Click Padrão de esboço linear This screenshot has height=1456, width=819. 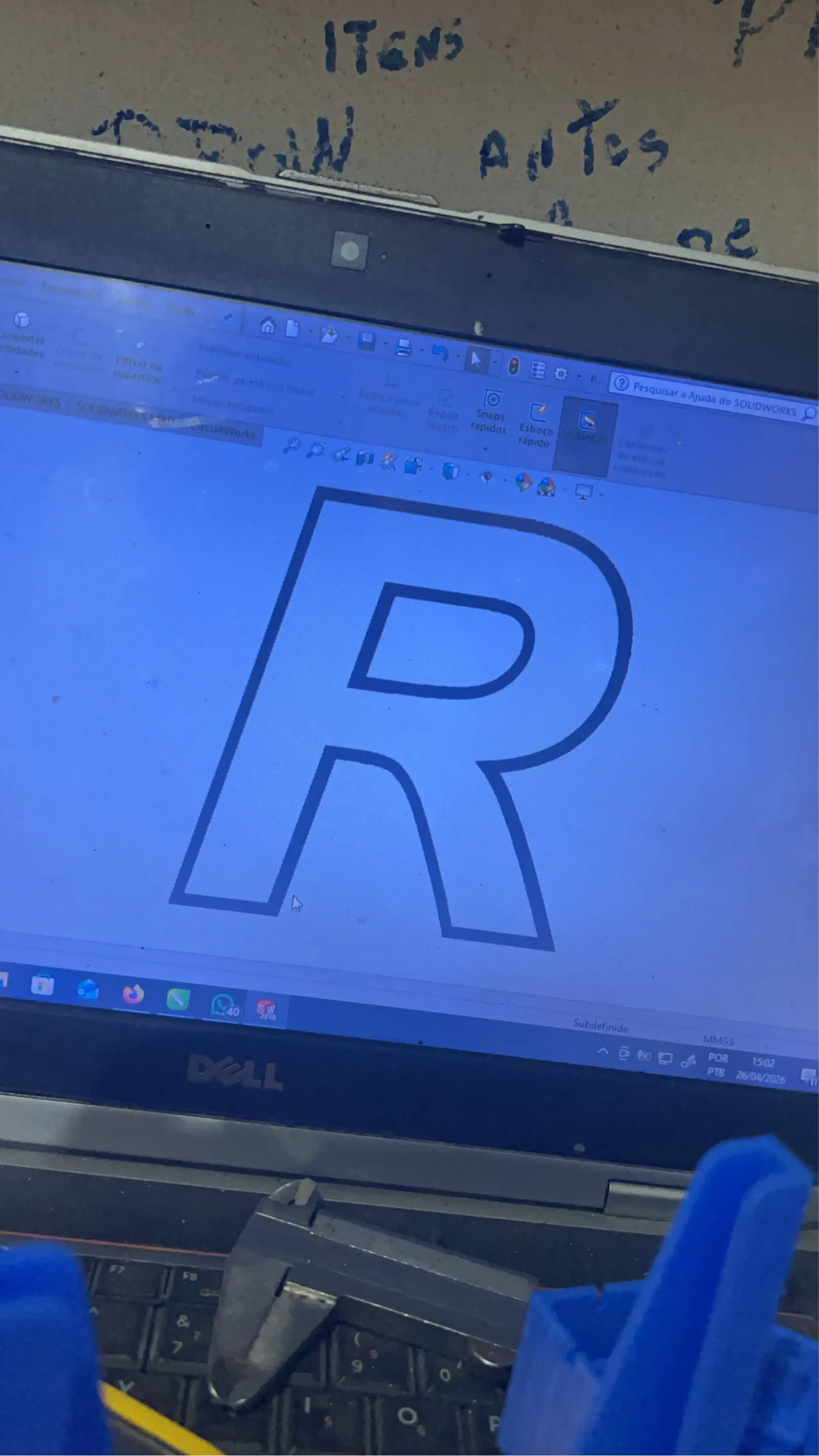pyautogui.click(x=254, y=384)
